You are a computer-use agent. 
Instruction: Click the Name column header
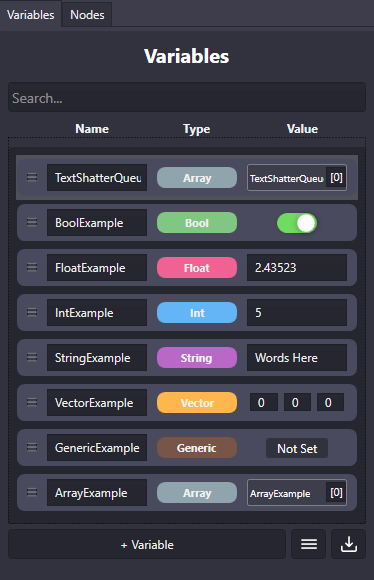click(92, 129)
